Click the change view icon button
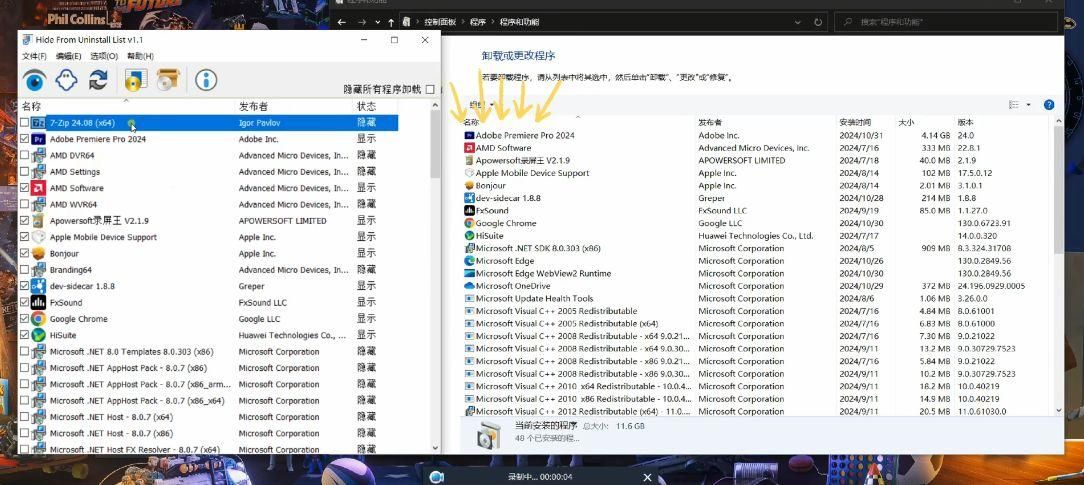This screenshot has width=1084, height=485. click(x=1013, y=105)
